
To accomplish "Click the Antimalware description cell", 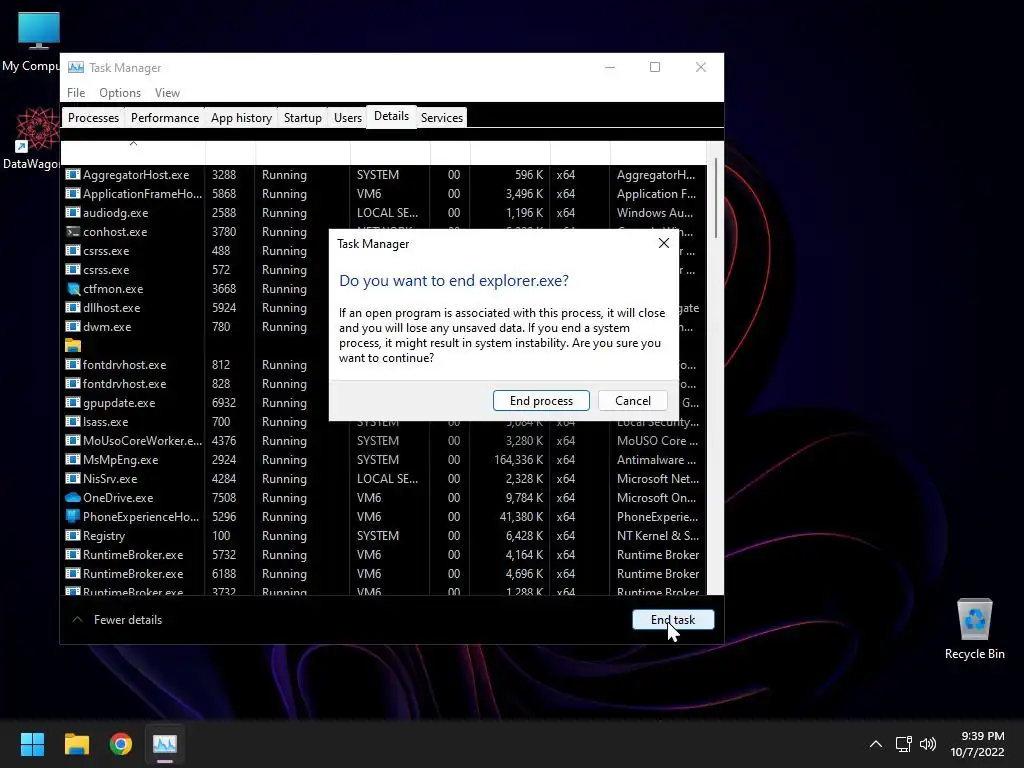I will (656, 460).
